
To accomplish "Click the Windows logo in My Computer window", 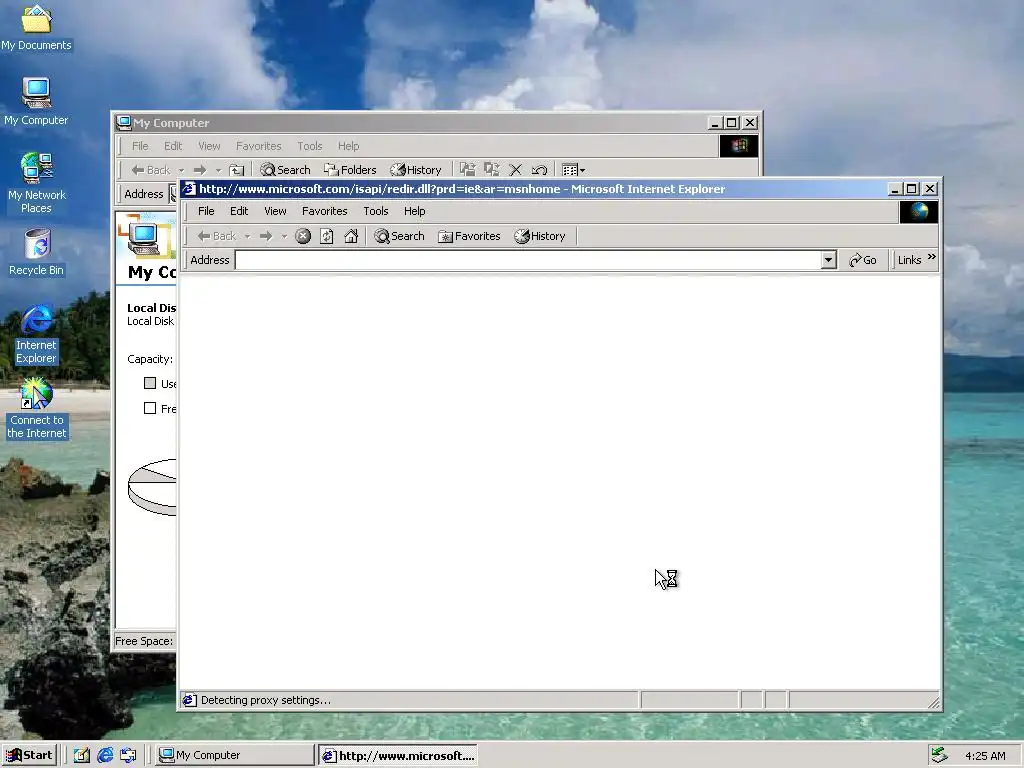I will pos(739,146).
